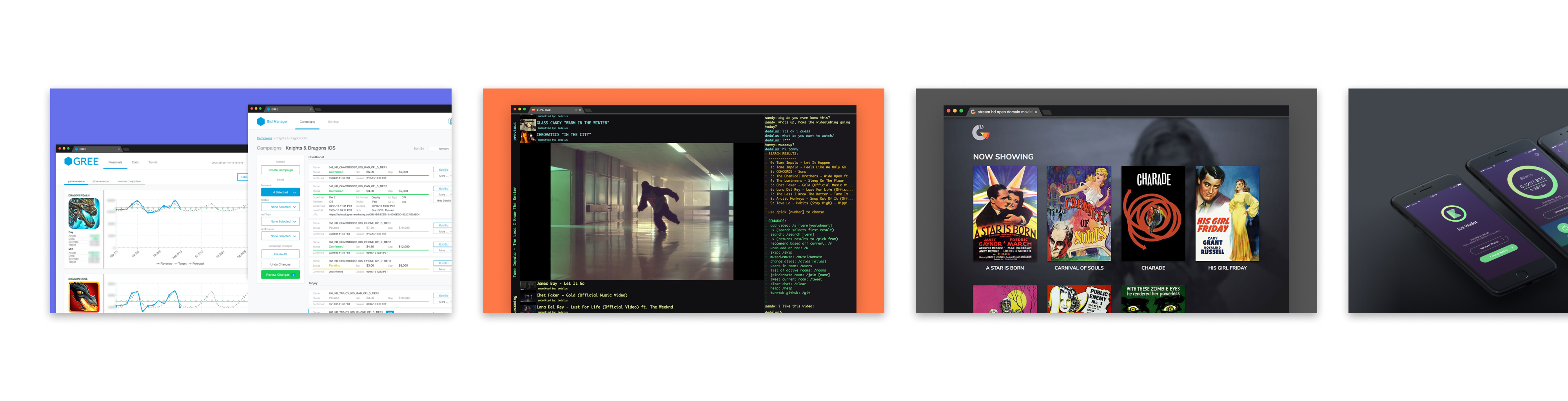Open the Charade movie poster
The height and width of the screenshot is (401, 1568).
pyautogui.click(x=1153, y=213)
